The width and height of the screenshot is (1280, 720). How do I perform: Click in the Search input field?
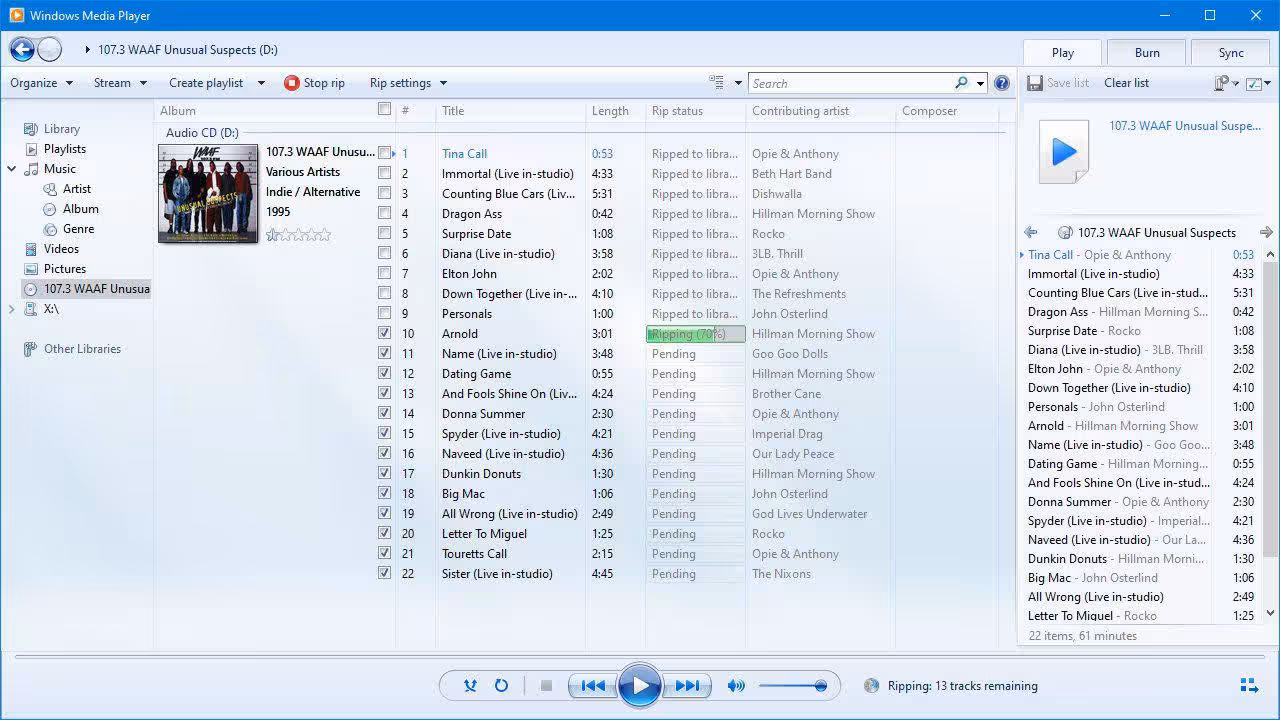850,83
